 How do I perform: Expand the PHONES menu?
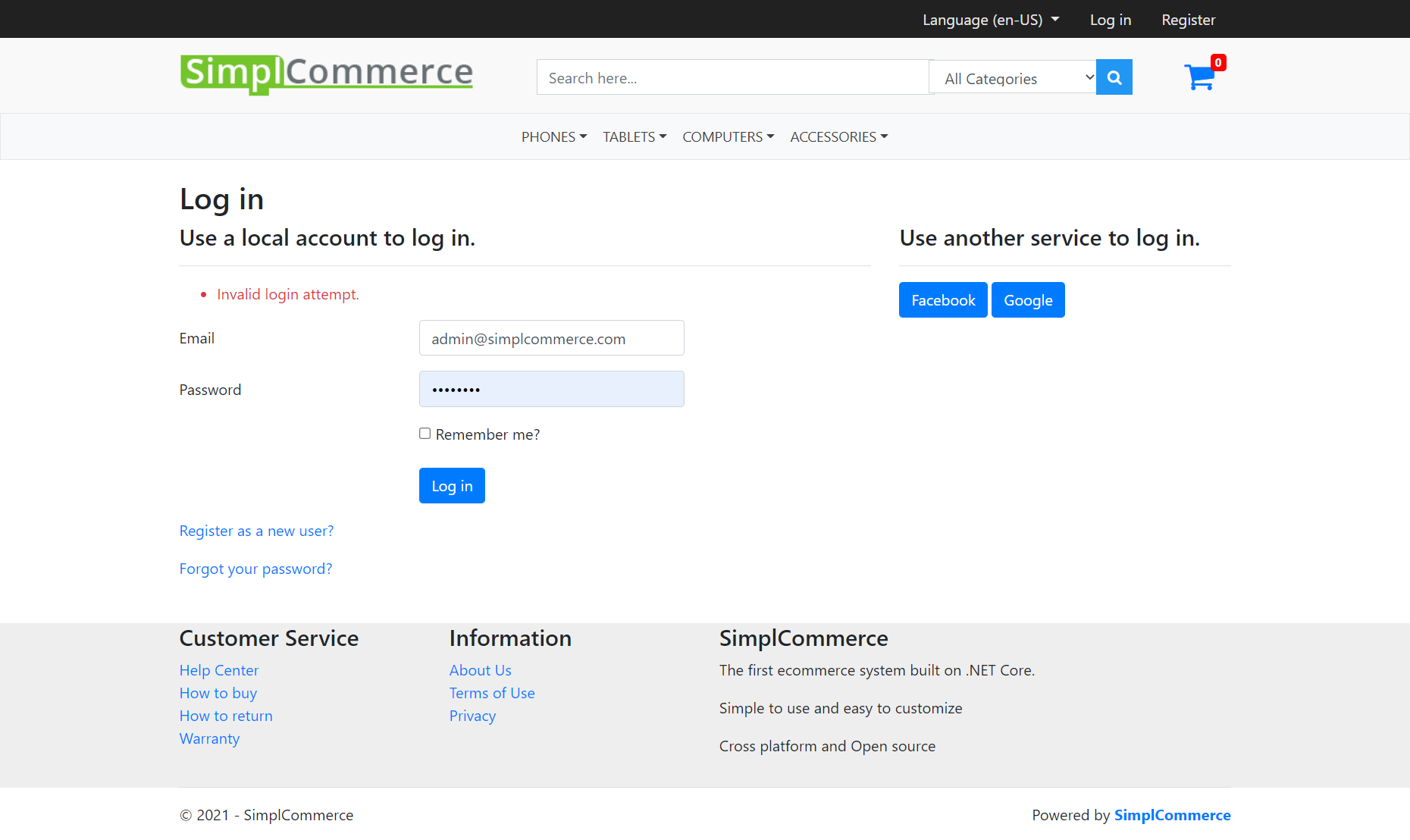pyautogui.click(x=554, y=137)
